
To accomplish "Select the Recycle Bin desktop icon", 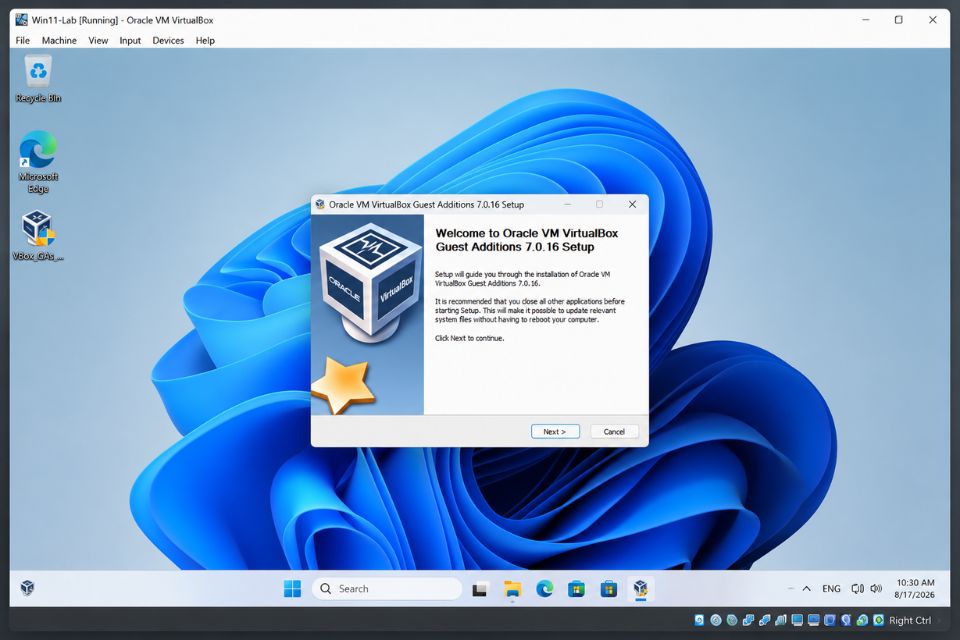I will click(x=38, y=79).
